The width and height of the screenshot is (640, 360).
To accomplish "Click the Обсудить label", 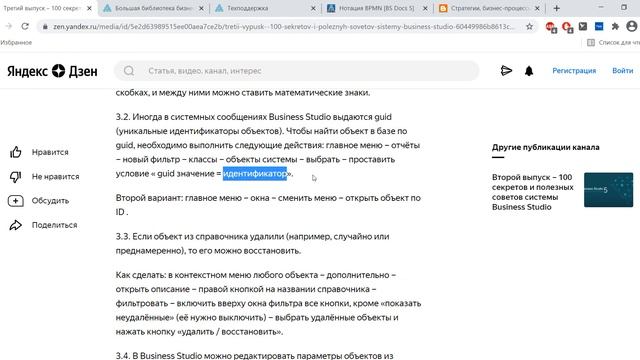I will (x=51, y=201).
